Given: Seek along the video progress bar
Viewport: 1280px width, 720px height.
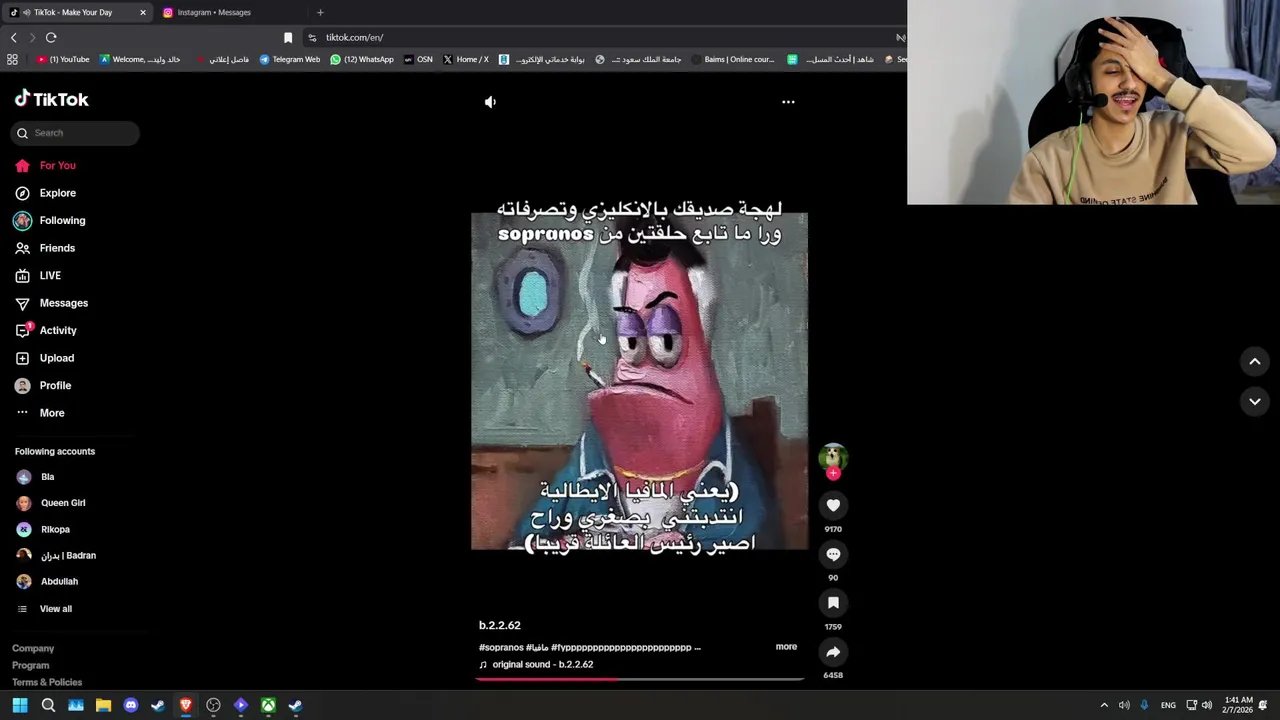Looking at the screenshot, I should [639, 679].
